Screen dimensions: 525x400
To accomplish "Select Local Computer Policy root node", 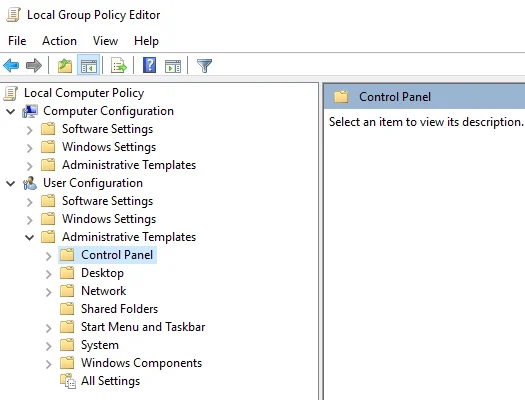I will tap(84, 93).
